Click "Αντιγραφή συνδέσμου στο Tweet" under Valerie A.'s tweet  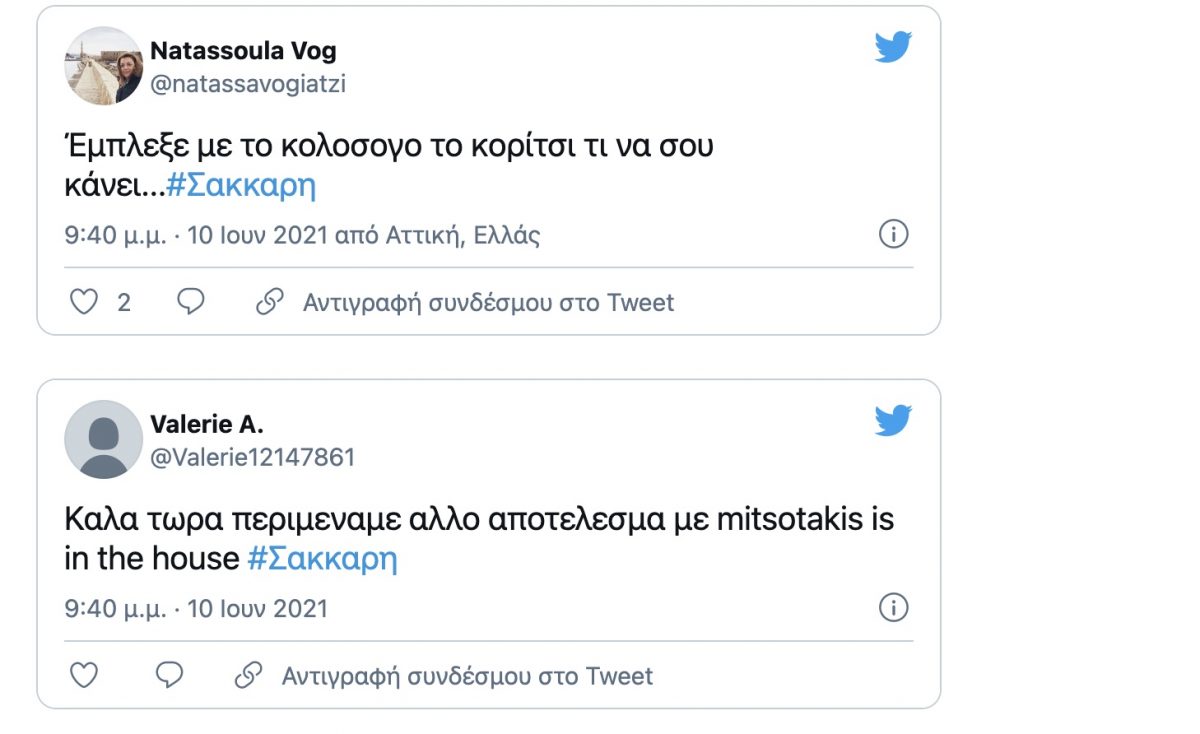[x=467, y=676]
